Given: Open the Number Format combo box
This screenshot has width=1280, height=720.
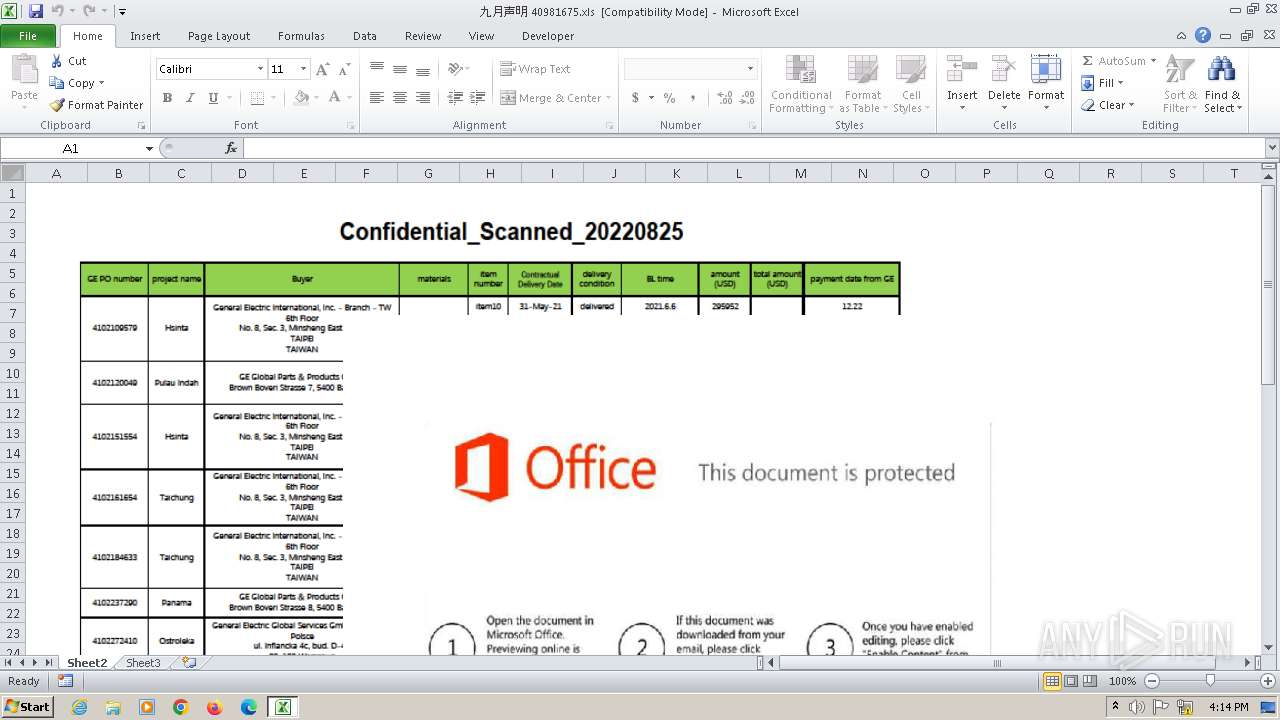Looking at the screenshot, I should pyautogui.click(x=690, y=69).
